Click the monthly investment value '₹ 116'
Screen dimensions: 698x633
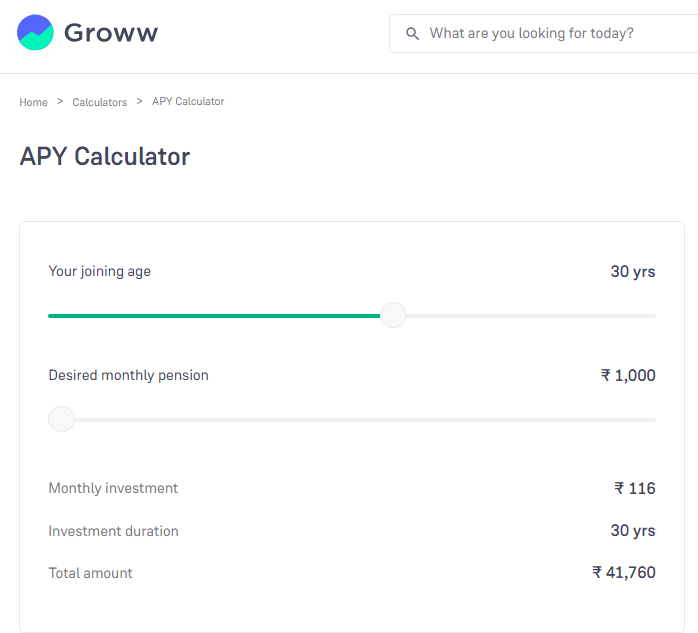(x=635, y=488)
